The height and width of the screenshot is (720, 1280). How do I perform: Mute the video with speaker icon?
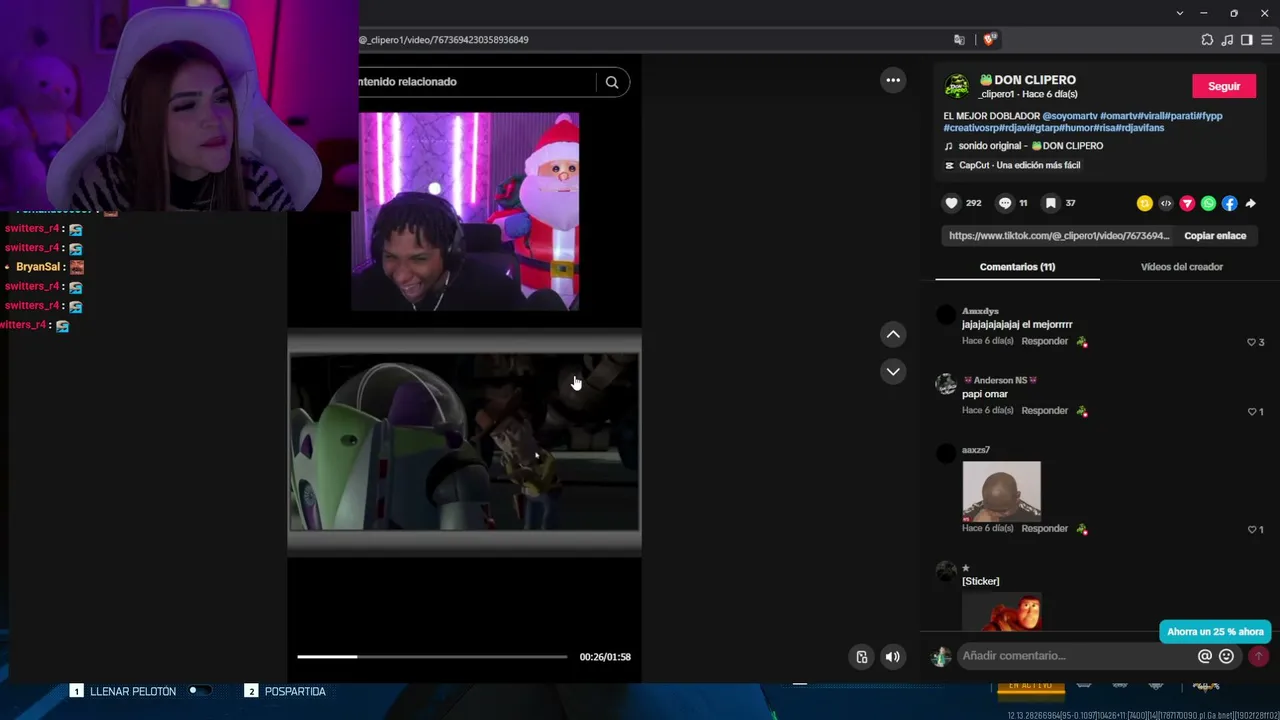(x=892, y=657)
